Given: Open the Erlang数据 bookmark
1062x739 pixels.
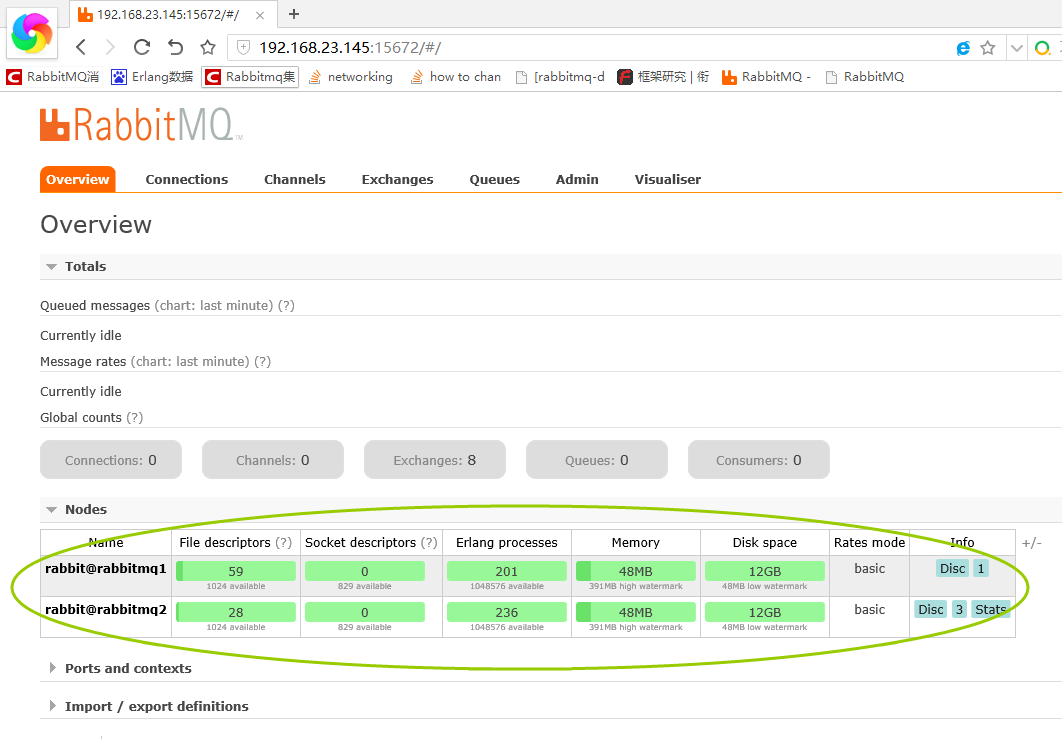Looking at the screenshot, I should click(152, 77).
